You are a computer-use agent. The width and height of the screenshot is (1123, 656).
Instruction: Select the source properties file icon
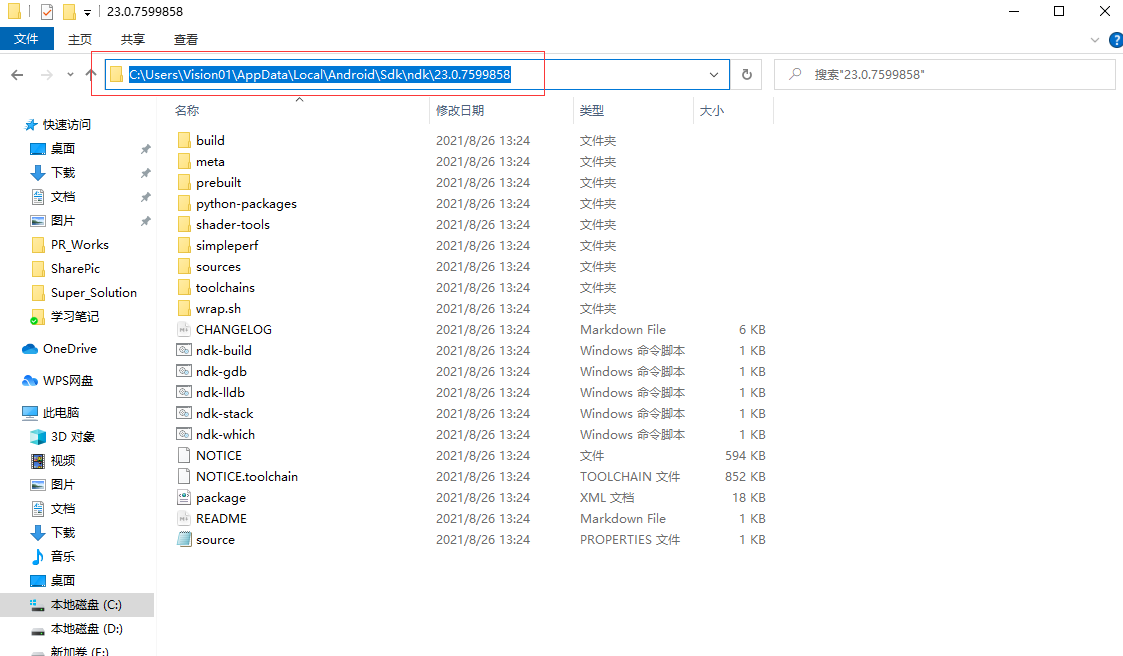(x=184, y=539)
